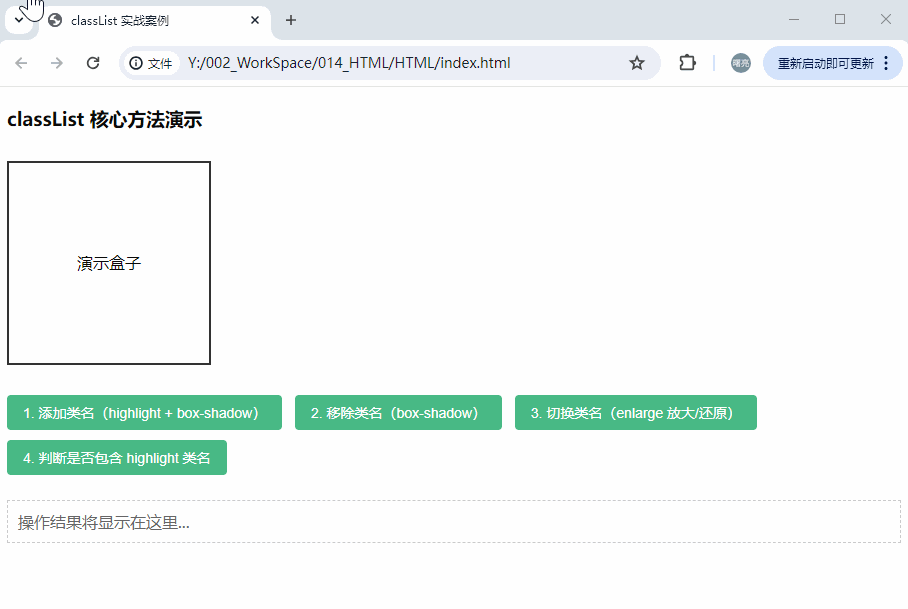Screen dimensions: 908x609
Task: Open the 曙亮 profile avatar
Action: 739,62
